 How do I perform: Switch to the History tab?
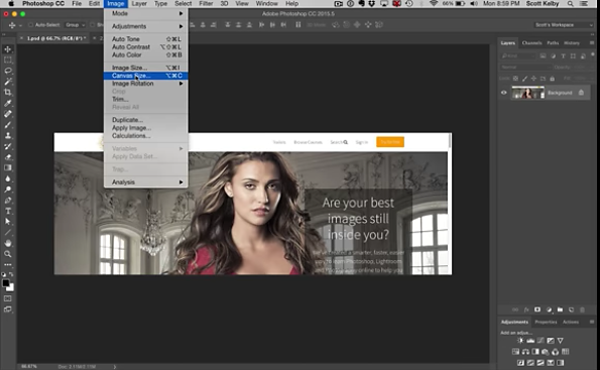tap(572, 43)
